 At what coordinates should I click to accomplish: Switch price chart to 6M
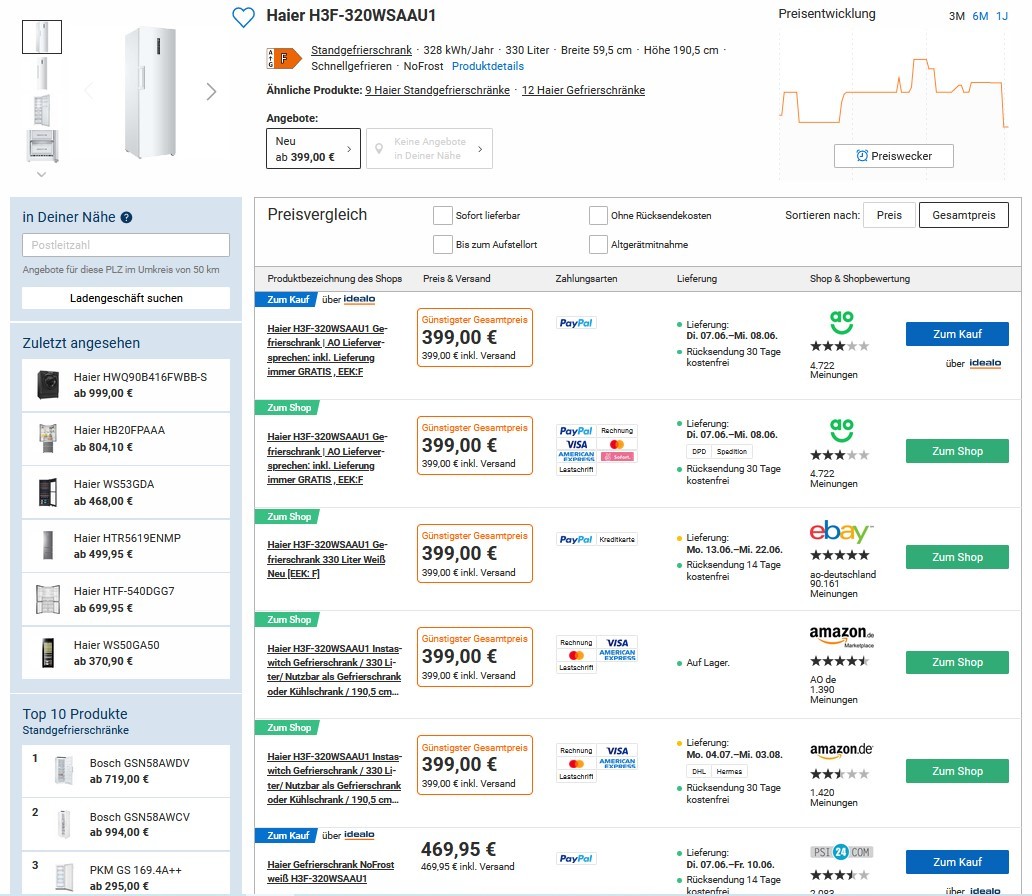click(980, 16)
